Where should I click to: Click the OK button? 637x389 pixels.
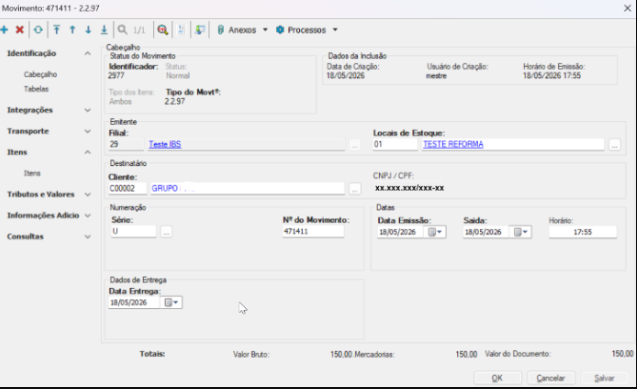pos(497,378)
